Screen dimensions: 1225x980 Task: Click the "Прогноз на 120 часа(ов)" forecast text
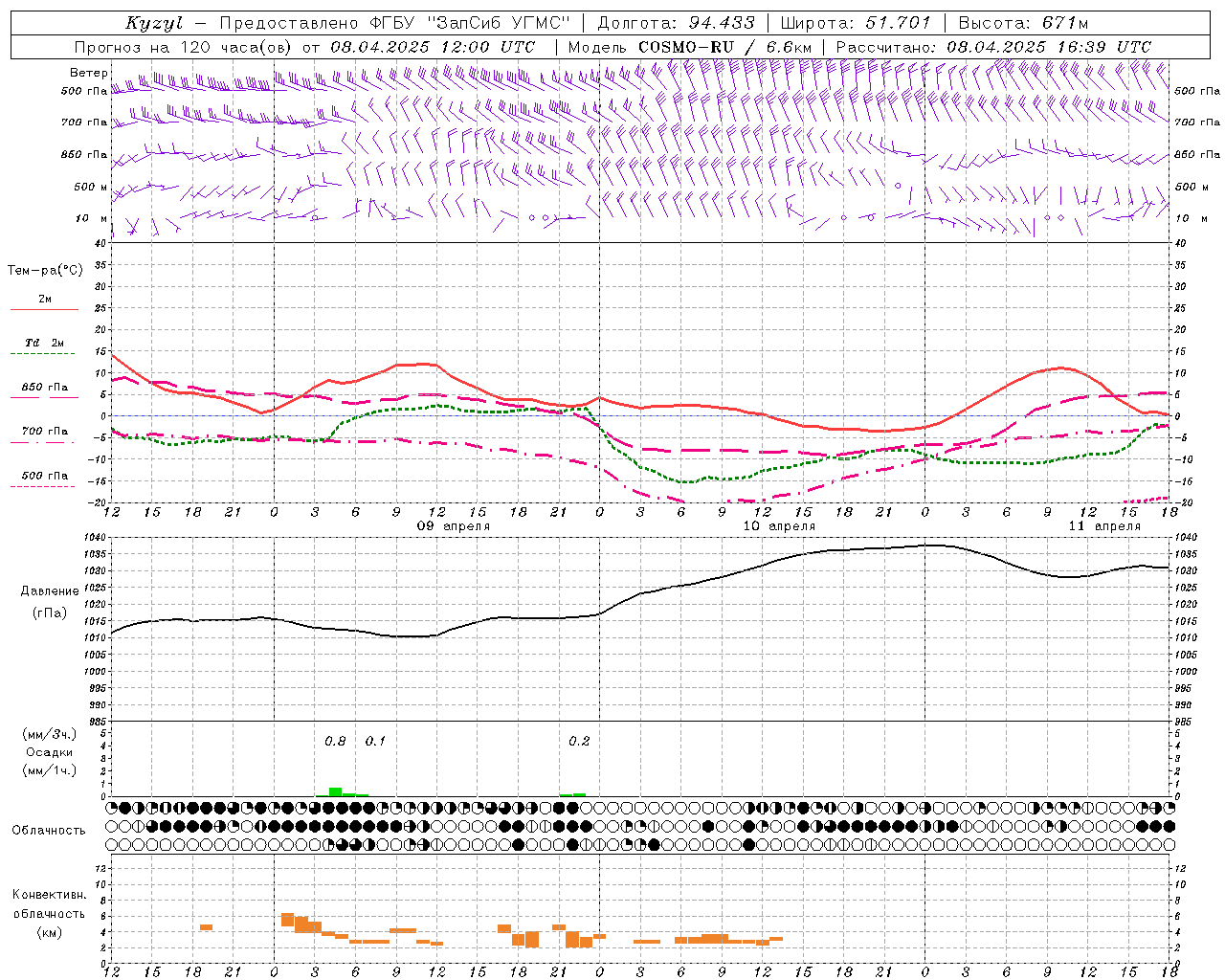point(184,47)
